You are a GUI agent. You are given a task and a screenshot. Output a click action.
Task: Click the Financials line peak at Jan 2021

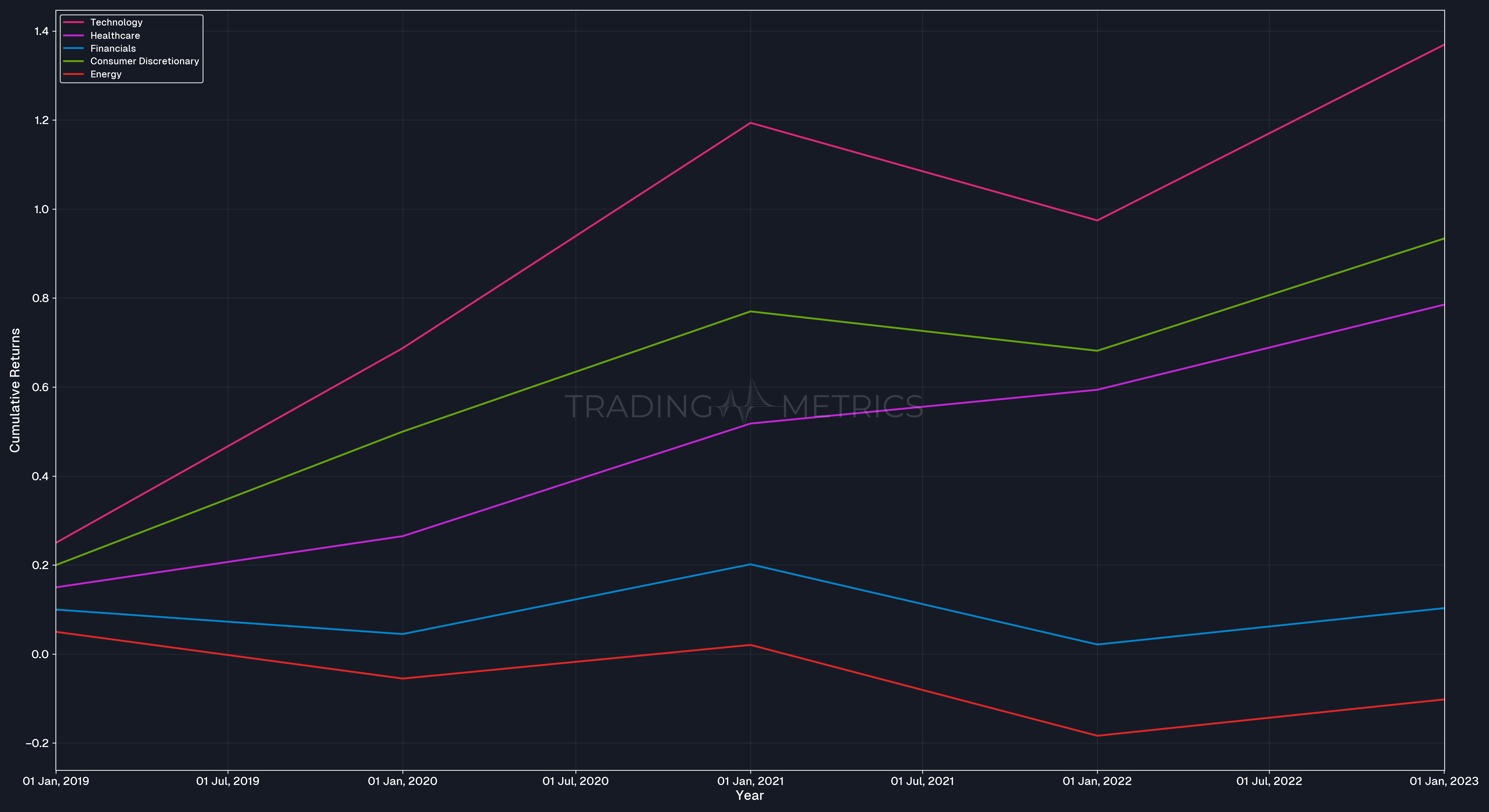tap(750, 564)
